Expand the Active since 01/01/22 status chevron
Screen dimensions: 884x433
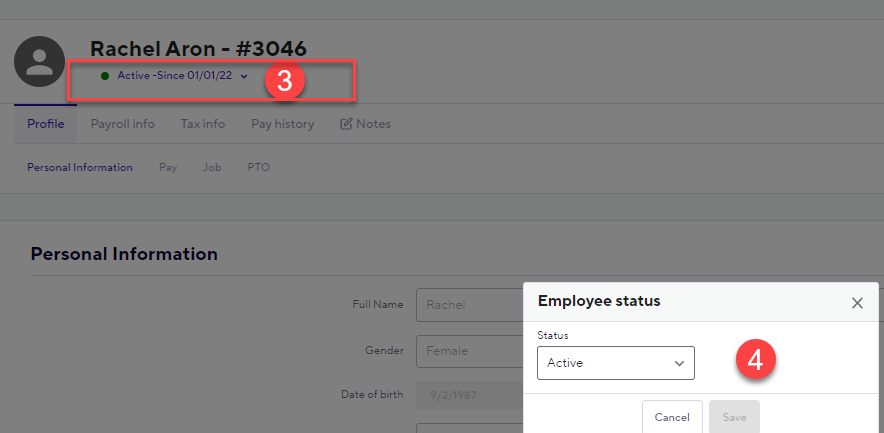tap(244, 77)
